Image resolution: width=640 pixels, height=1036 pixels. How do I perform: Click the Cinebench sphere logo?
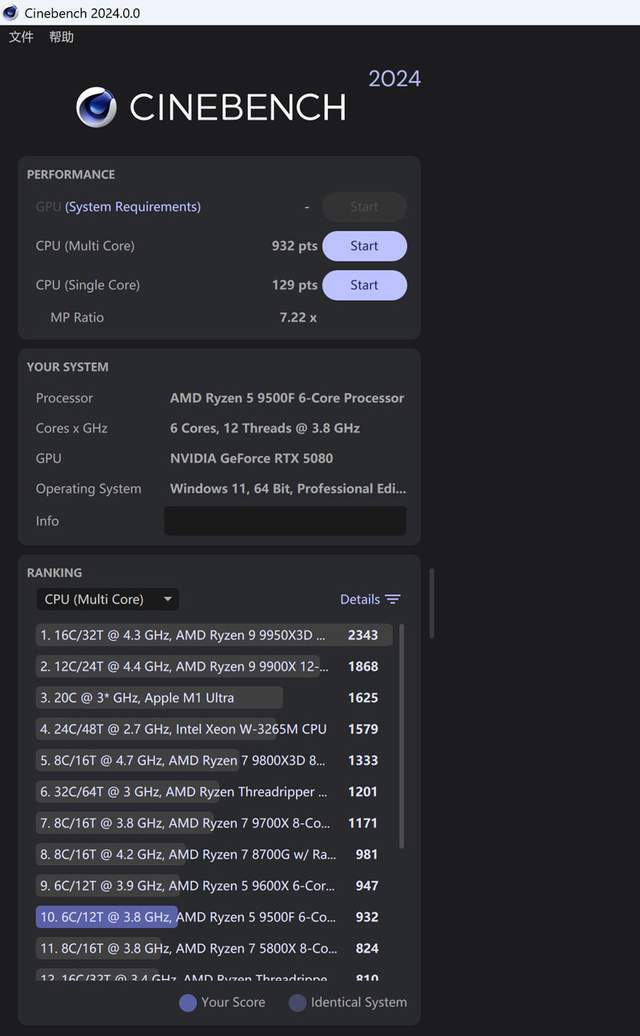click(x=96, y=107)
